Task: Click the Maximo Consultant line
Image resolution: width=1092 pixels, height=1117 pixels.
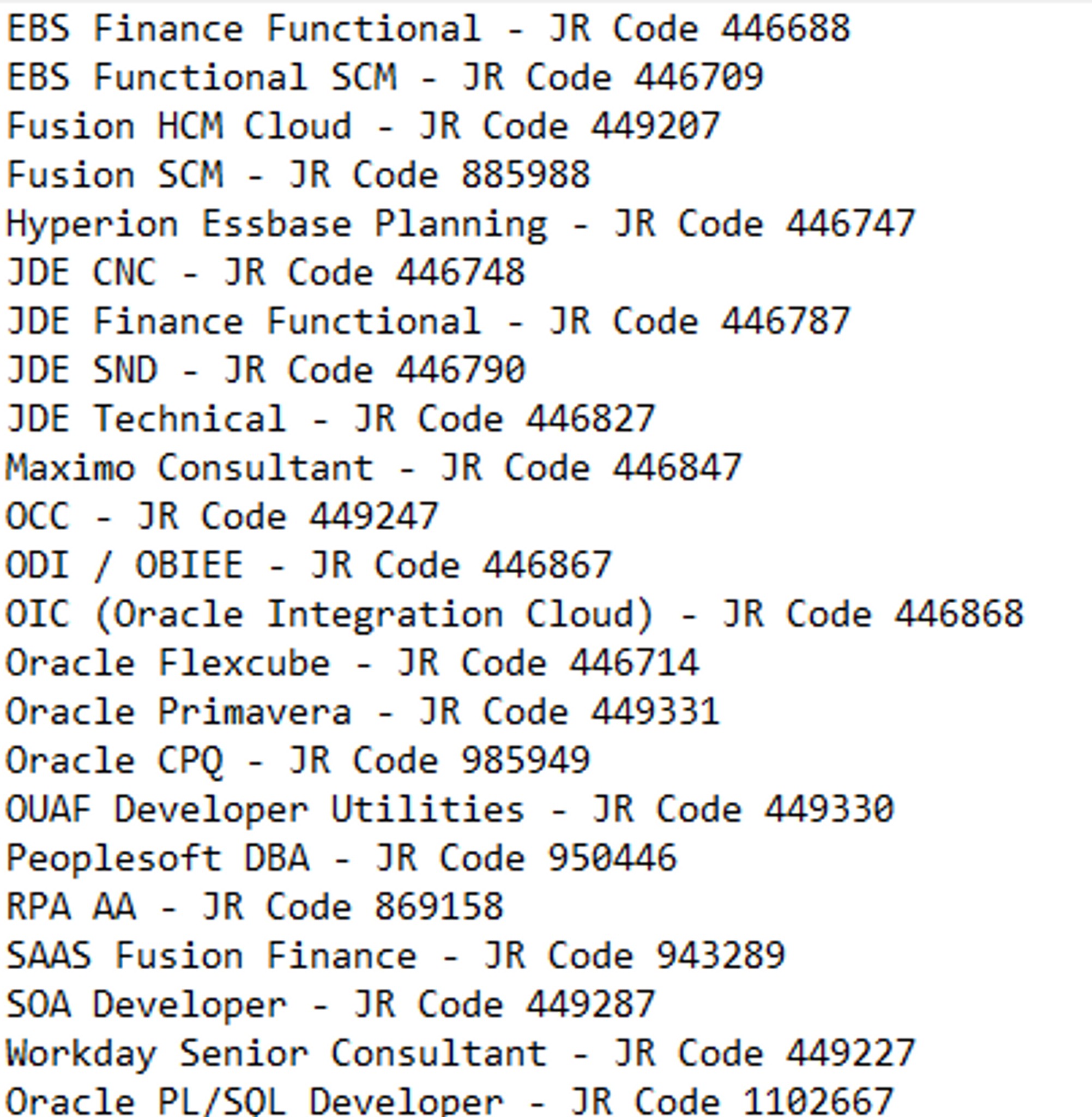Action: coord(373,467)
